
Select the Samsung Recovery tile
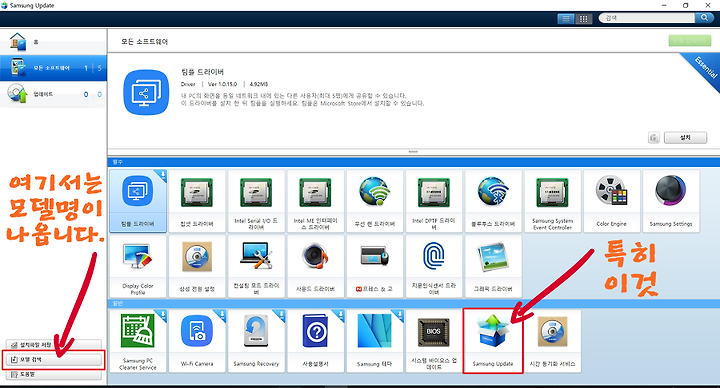click(x=256, y=341)
